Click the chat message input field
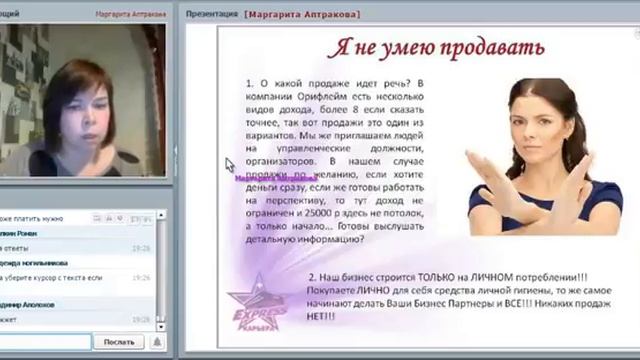 tap(45, 342)
